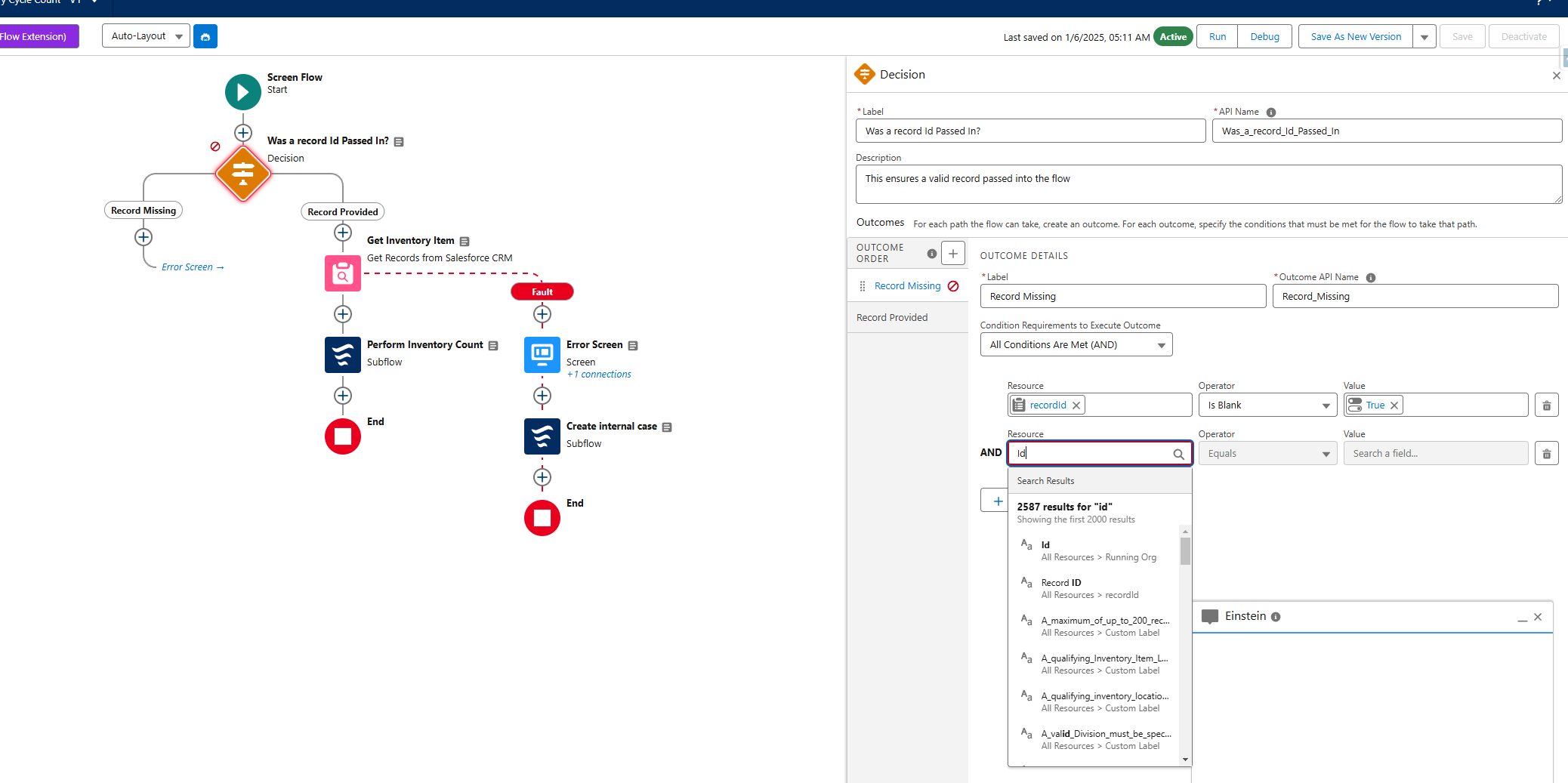Open the Get Inventory Item element
The image size is (1568, 783).
pos(342,273)
